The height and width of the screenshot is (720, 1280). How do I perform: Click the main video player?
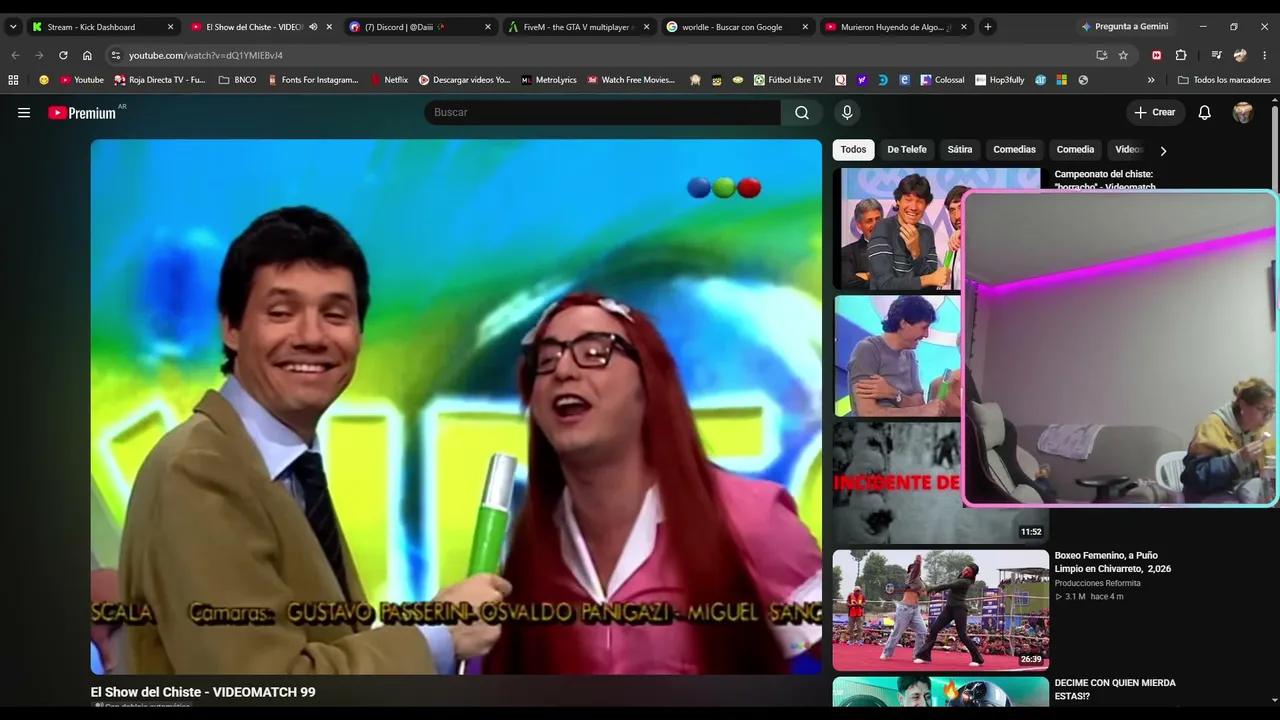click(456, 407)
